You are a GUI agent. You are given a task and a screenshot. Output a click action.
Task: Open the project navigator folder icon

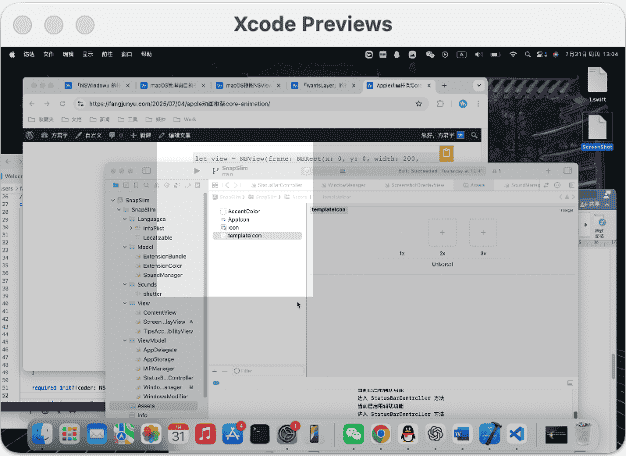click(116, 185)
